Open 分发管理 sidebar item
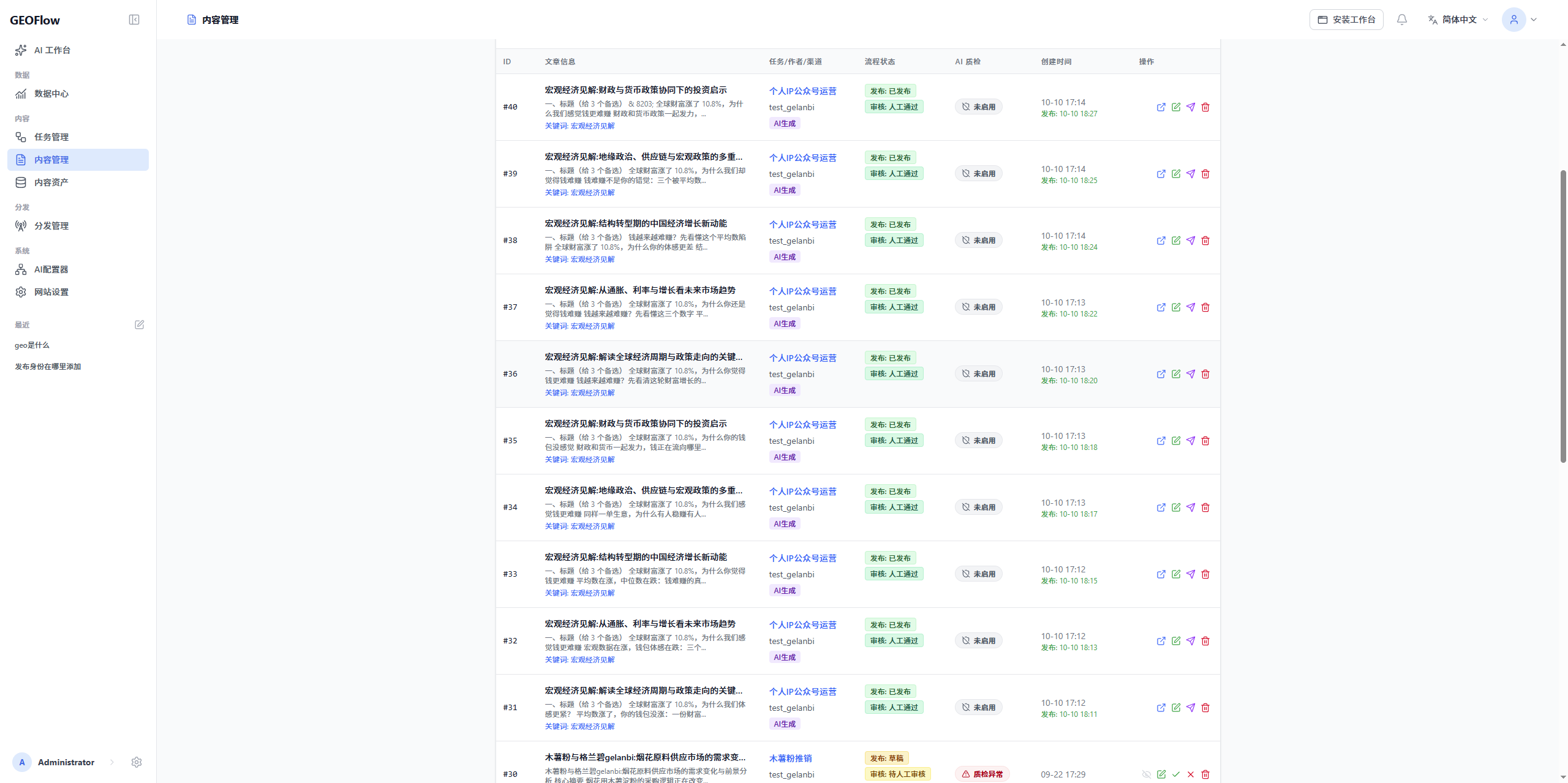The height and width of the screenshot is (783, 1568). click(x=78, y=226)
